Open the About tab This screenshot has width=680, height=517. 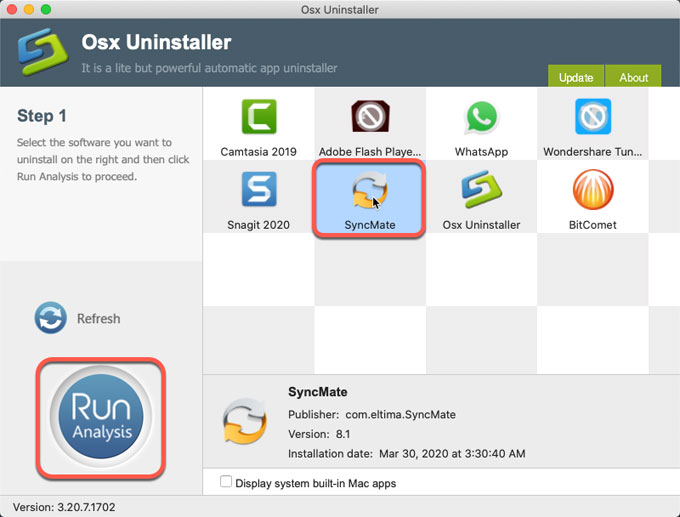coord(633,76)
